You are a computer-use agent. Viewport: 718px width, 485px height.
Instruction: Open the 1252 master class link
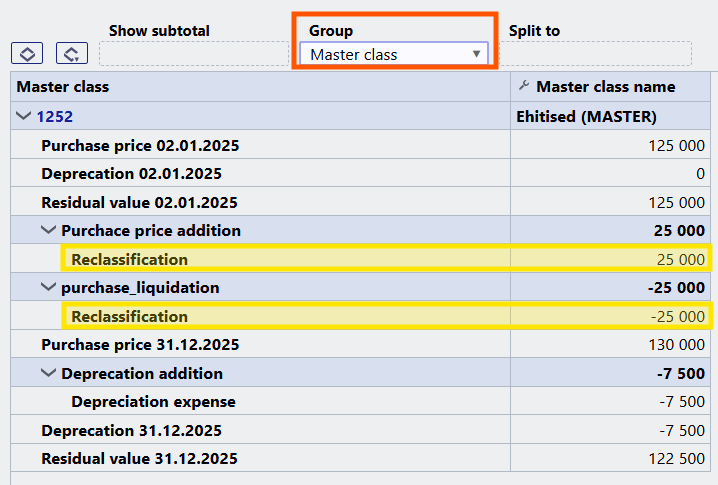pyautogui.click(x=54, y=116)
